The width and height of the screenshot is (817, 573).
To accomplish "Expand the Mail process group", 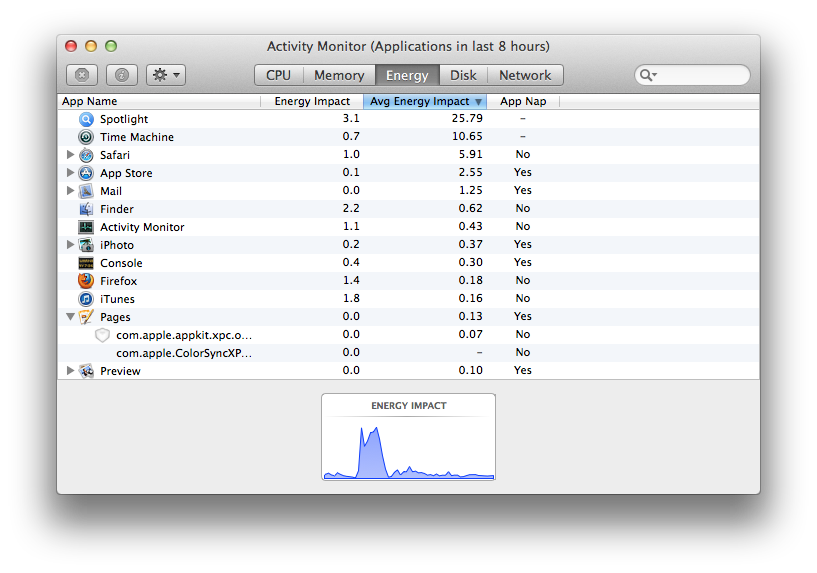I will (x=70, y=191).
